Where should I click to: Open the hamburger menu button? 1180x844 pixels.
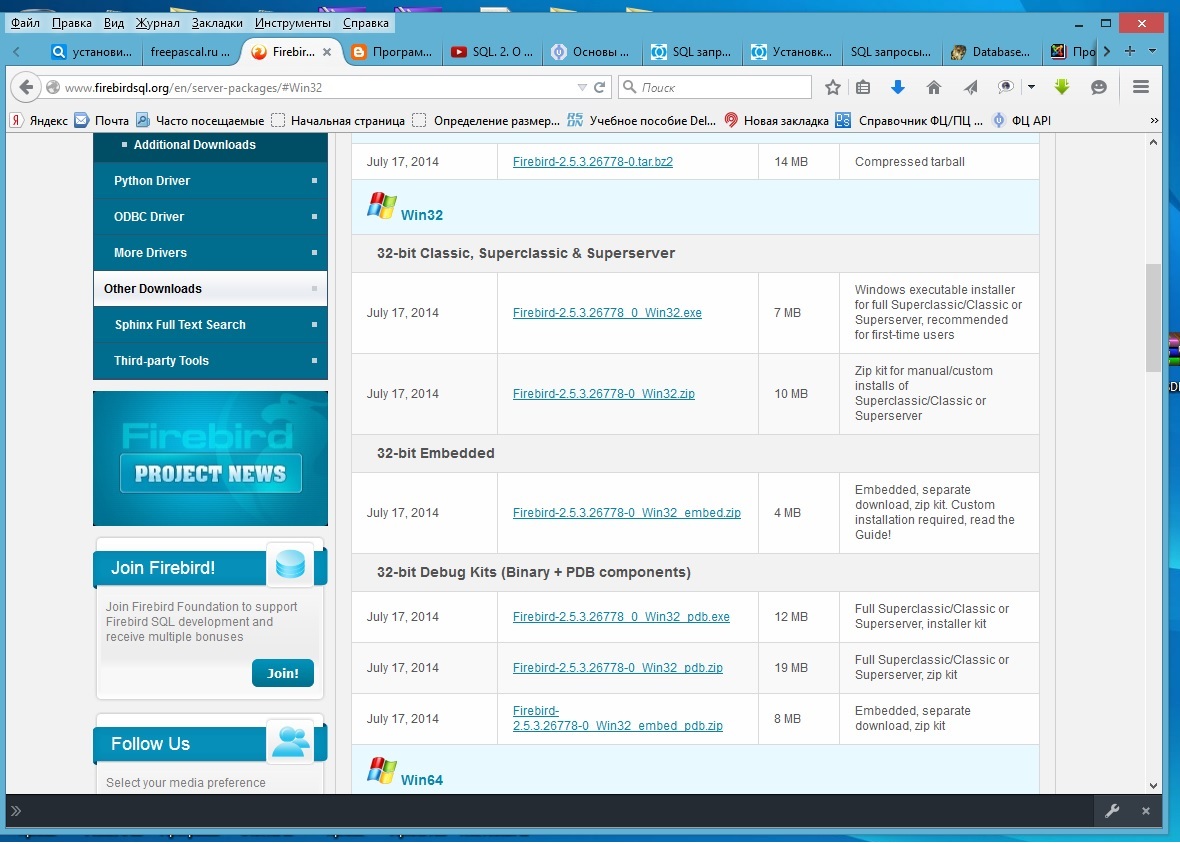tap(1141, 88)
